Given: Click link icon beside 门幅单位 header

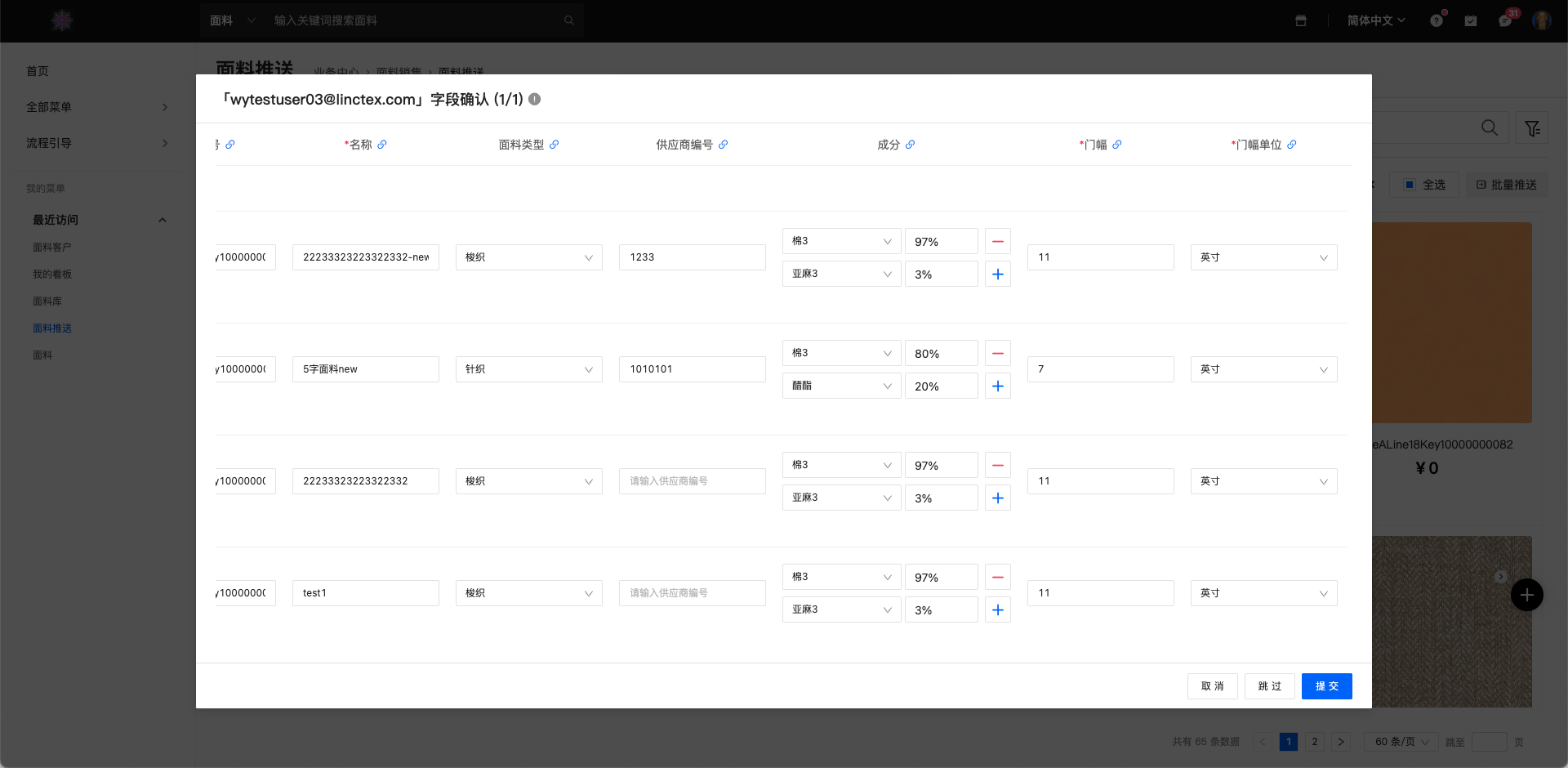Looking at the screenshot, I should 1292,145.
